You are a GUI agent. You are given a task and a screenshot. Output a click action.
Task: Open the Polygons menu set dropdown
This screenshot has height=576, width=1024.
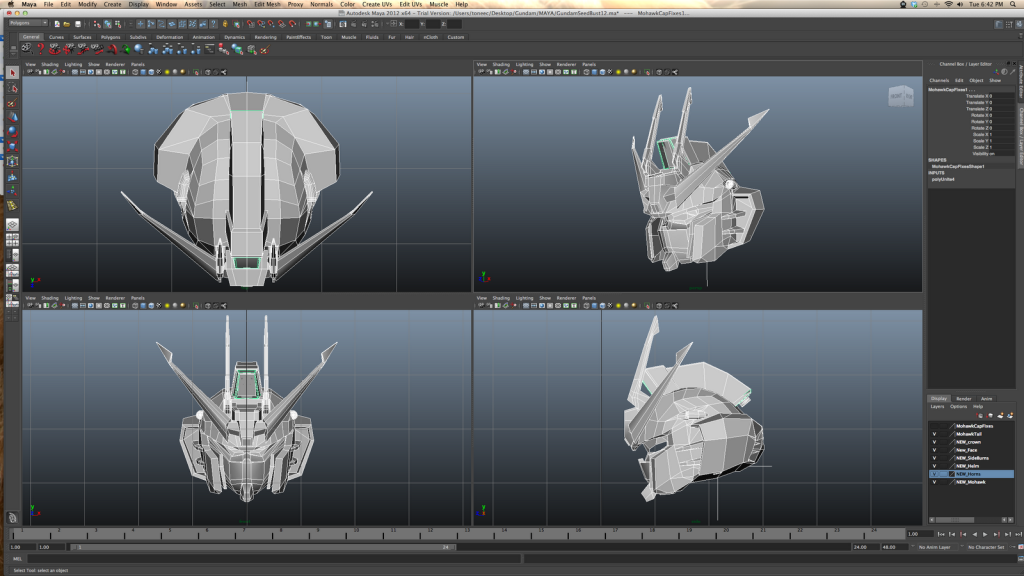coord(26,23)
